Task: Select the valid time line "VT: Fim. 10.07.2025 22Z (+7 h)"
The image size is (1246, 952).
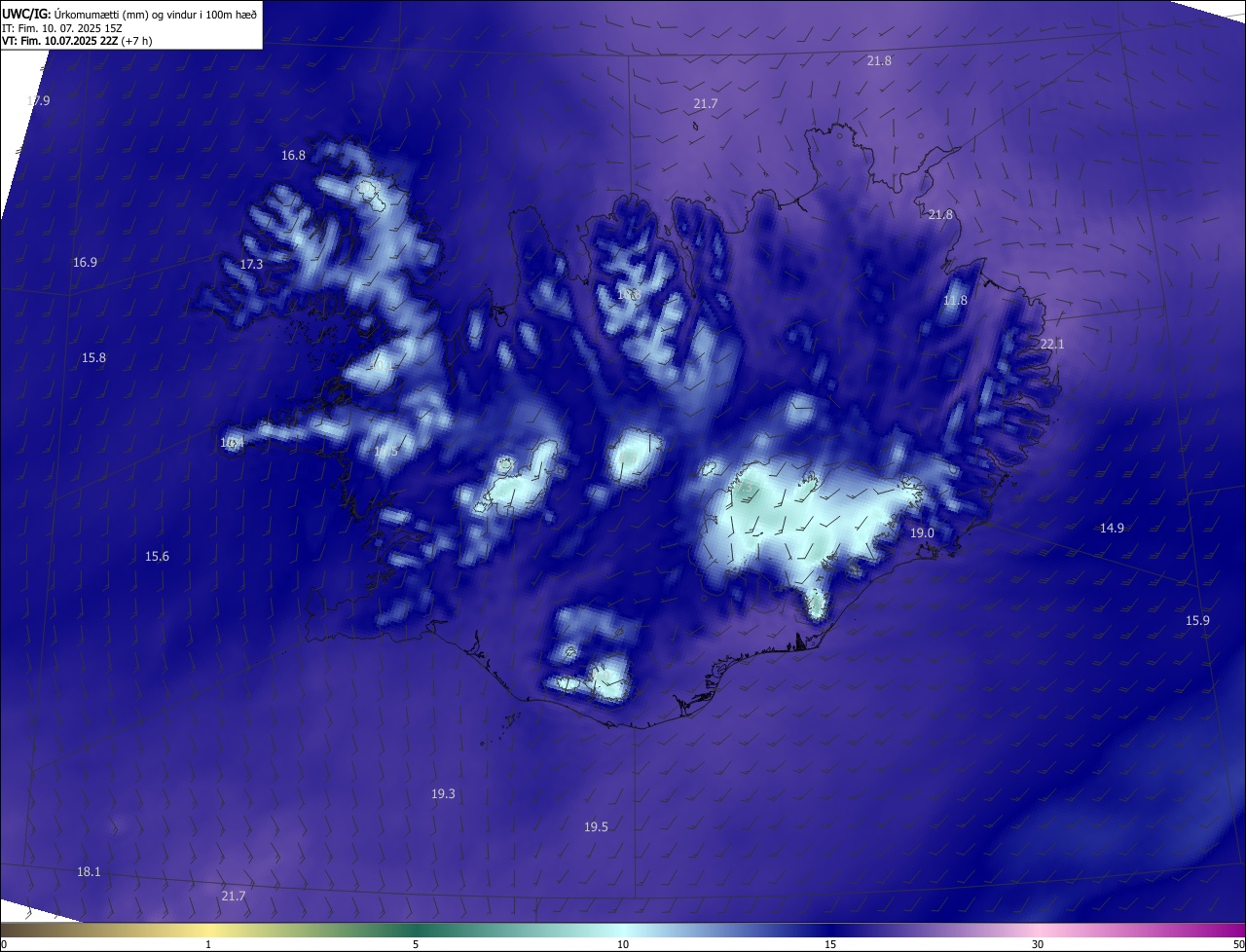Action: click(77, 41)
